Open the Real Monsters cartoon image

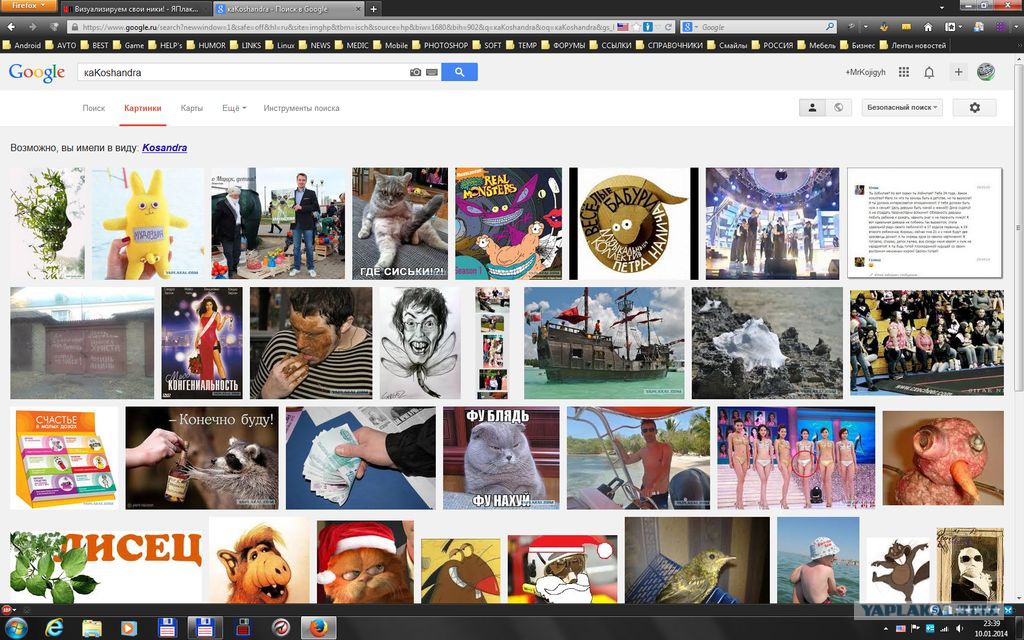click(x=508, y=223)
